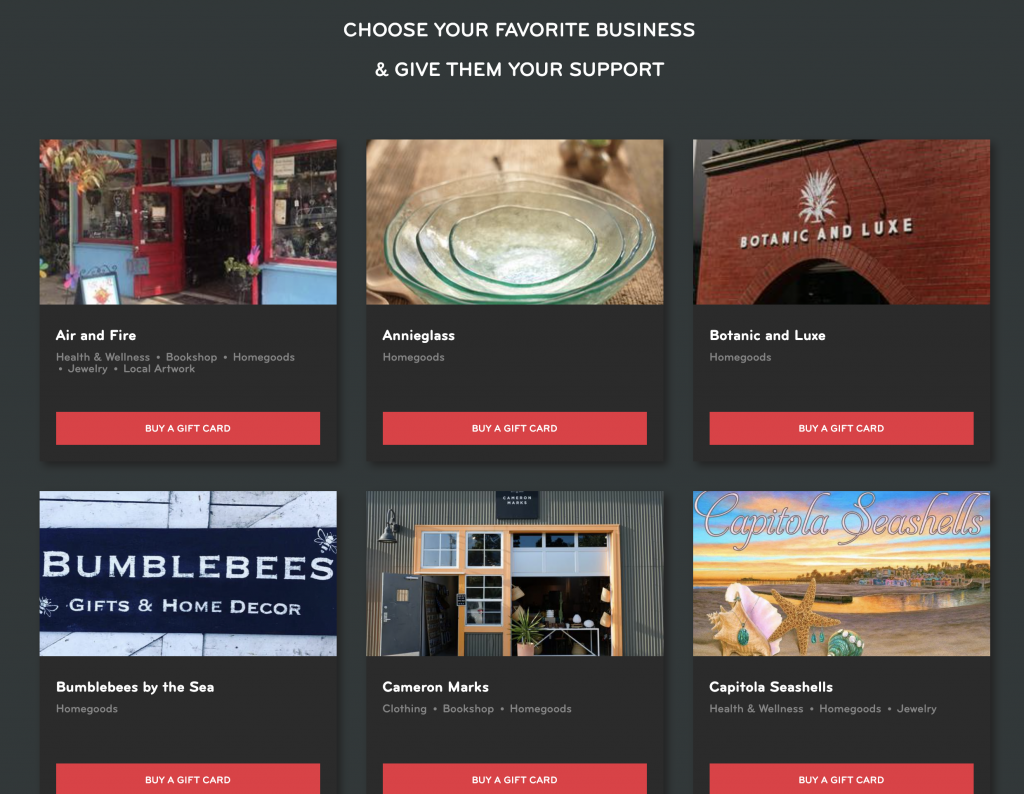Buy a gift card for Annieglass
Viewport: 1024px width, 794px height.
tap(515, 428)
